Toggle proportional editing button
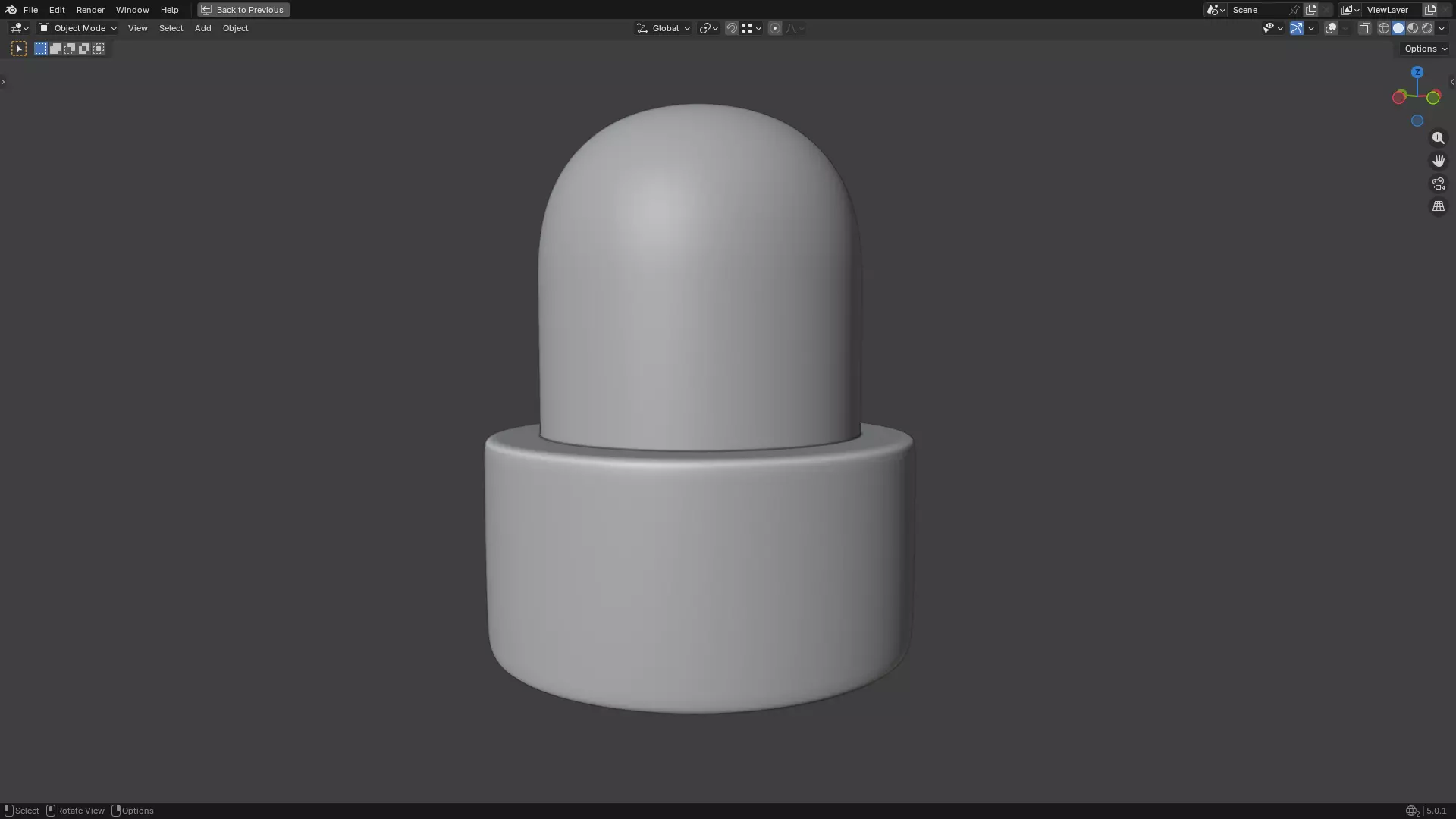This screenshot has height=819, width=1456. click(774, 28)
